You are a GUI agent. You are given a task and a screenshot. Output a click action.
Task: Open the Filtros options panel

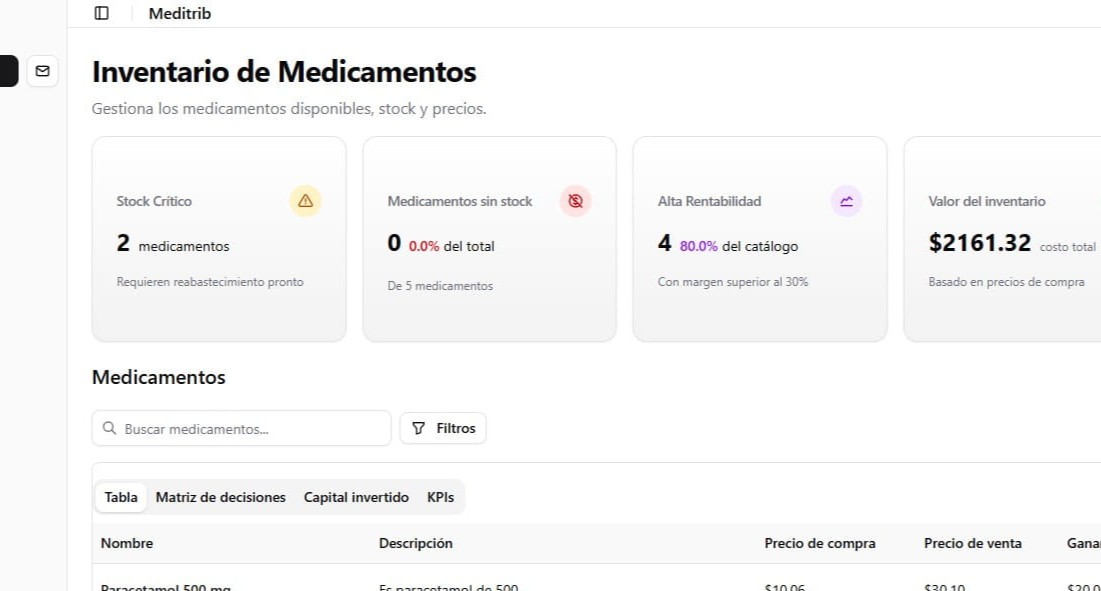tap(443, 428)
